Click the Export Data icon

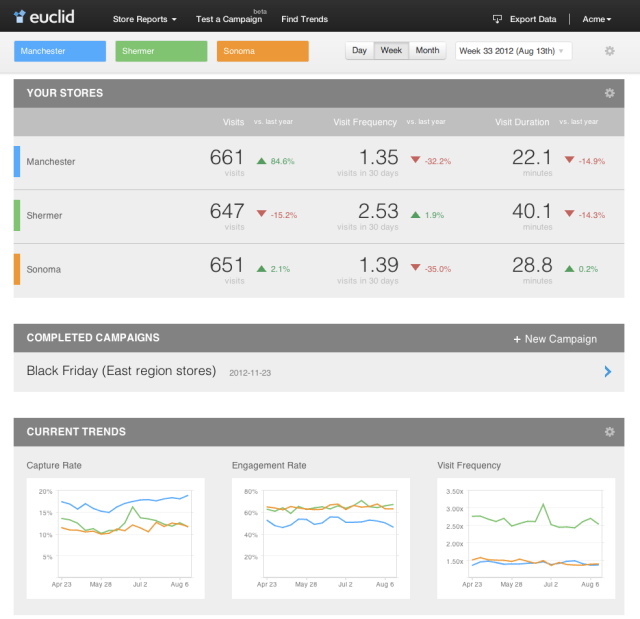pyautogui.click(x=497, y=19)
